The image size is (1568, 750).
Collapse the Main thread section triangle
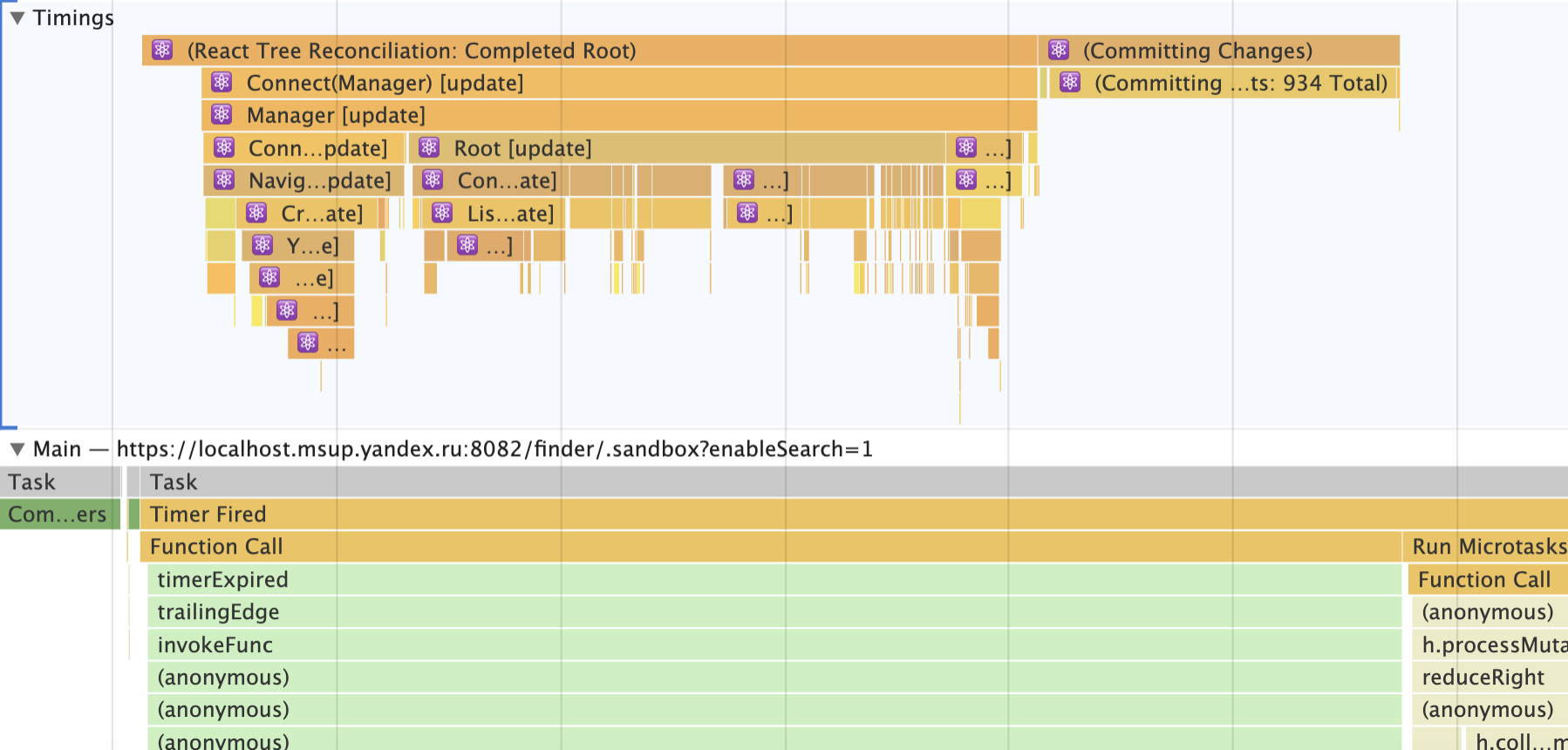17,450
